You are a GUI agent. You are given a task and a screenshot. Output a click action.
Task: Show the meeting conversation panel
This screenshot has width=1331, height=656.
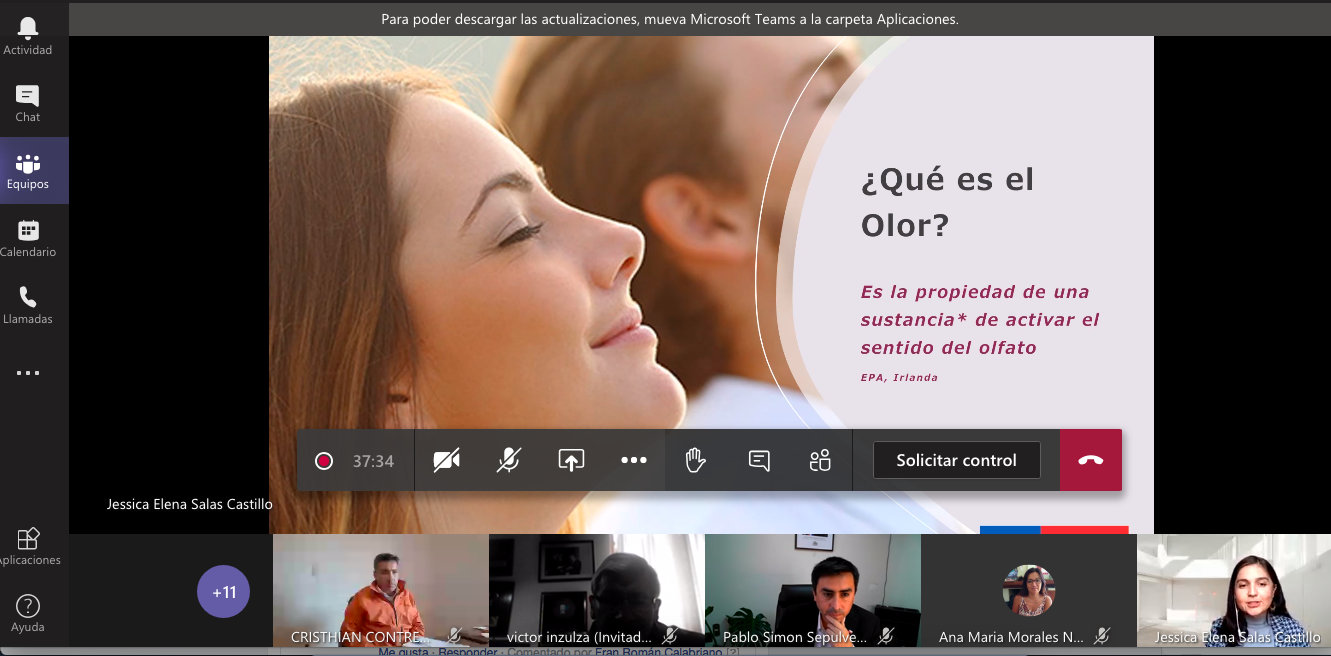point(759,460)
